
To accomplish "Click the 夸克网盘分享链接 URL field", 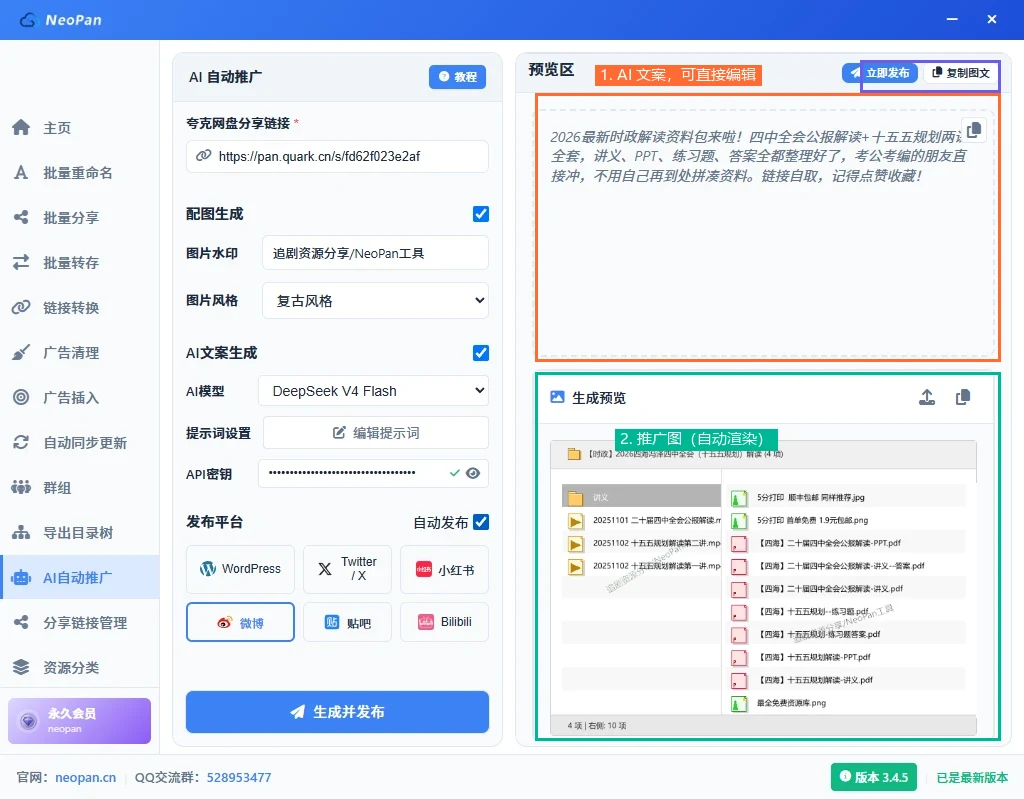I will click(337, 156).
